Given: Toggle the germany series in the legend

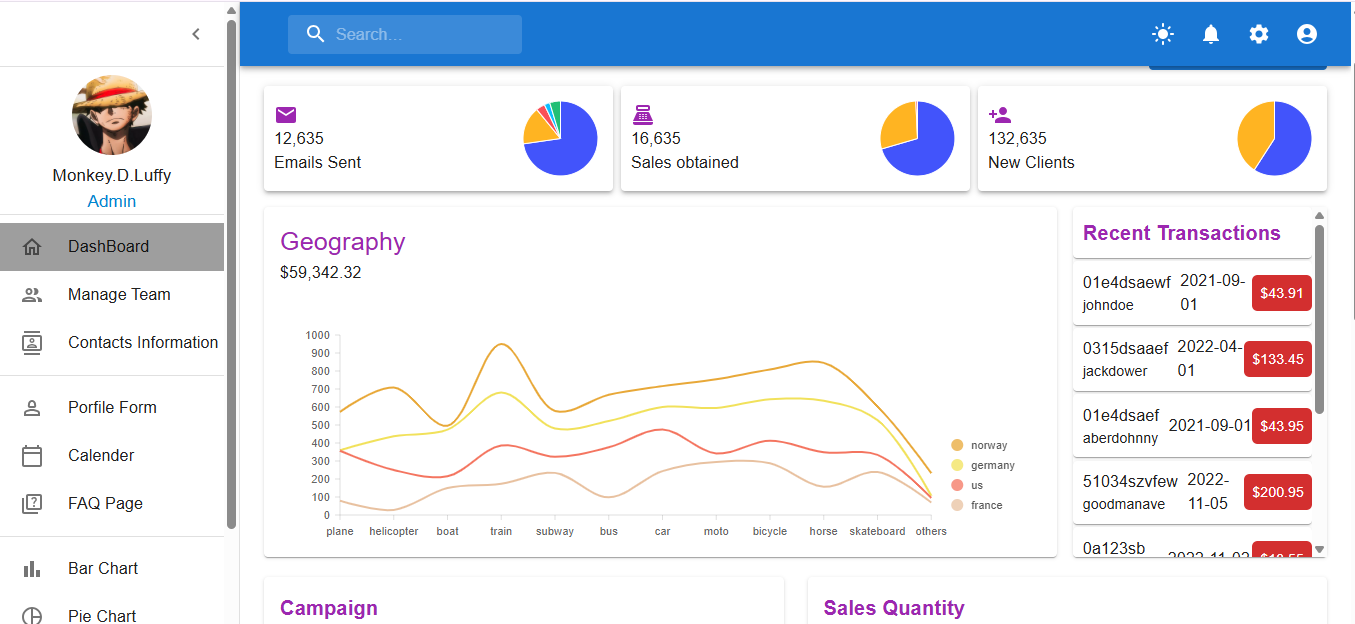Looking at the screenshot, I should pyautogui.click(x=957, y=465).
